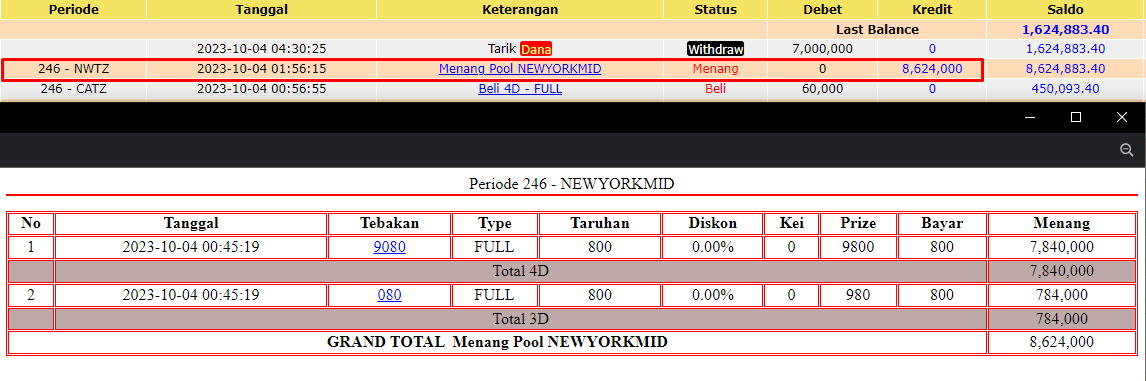
Task: Click the Status column header
Action: [716, 10]
